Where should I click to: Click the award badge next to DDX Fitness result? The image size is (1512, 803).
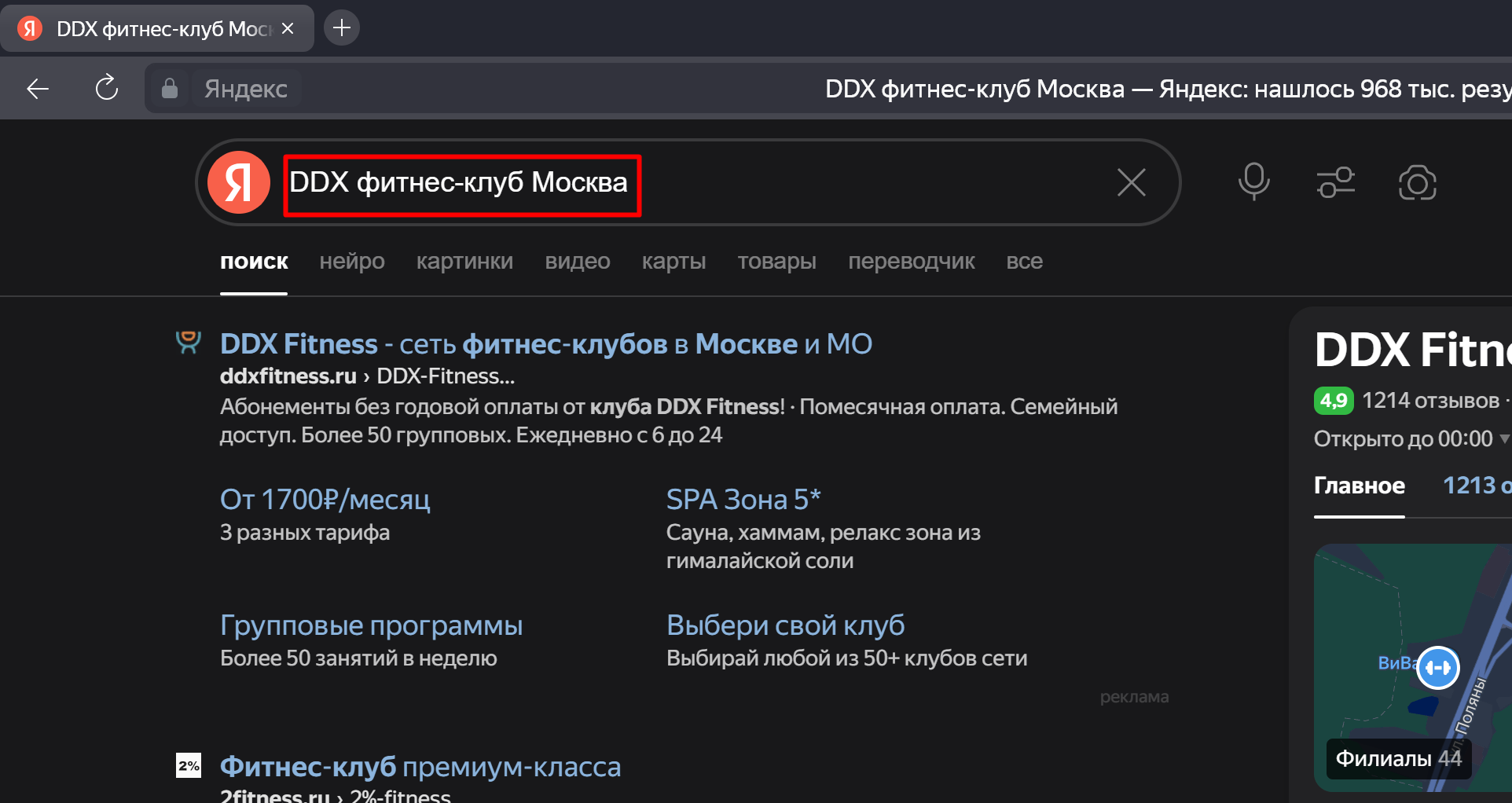click(188, 341)
